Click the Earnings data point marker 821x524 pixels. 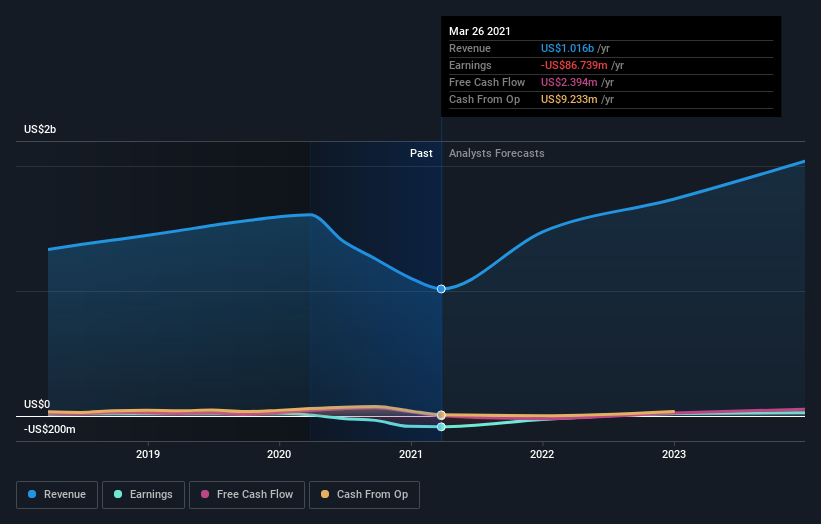coord(441,427)
